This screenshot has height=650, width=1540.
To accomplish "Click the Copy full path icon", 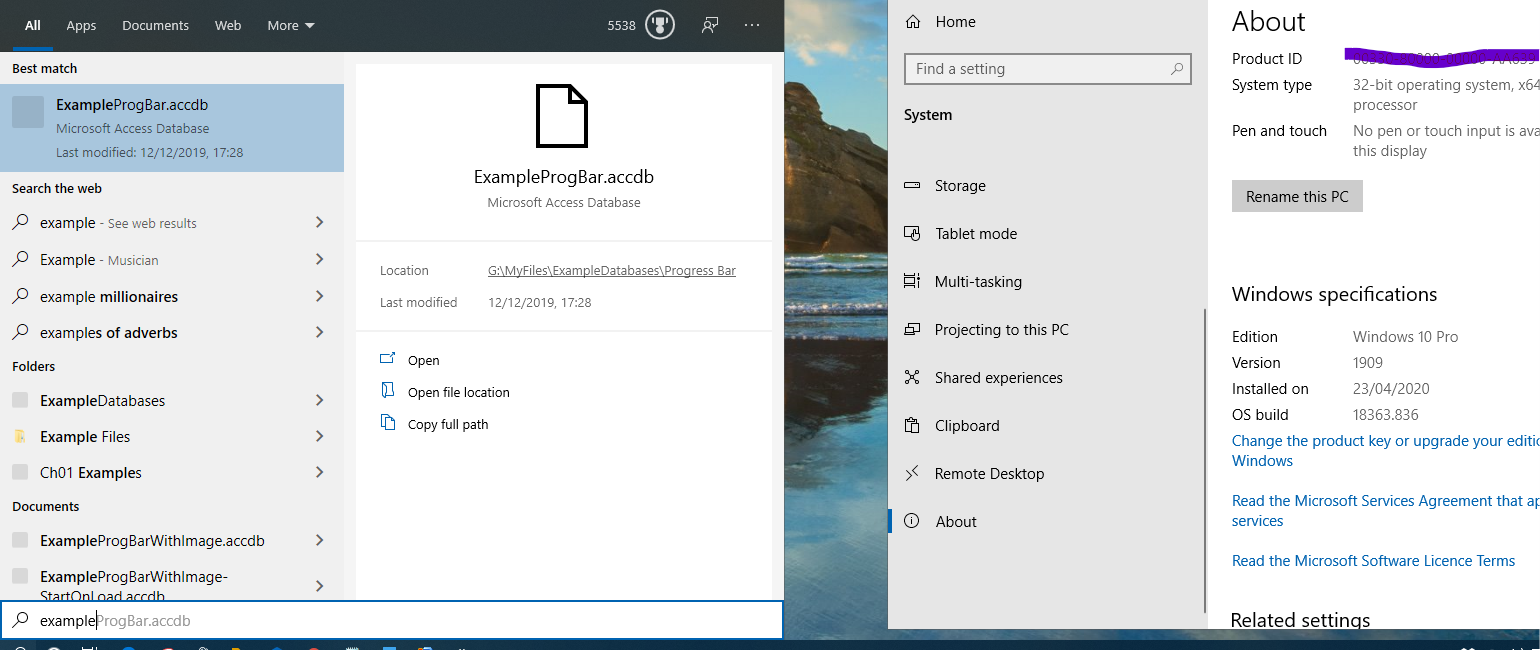I will [388, 423].
